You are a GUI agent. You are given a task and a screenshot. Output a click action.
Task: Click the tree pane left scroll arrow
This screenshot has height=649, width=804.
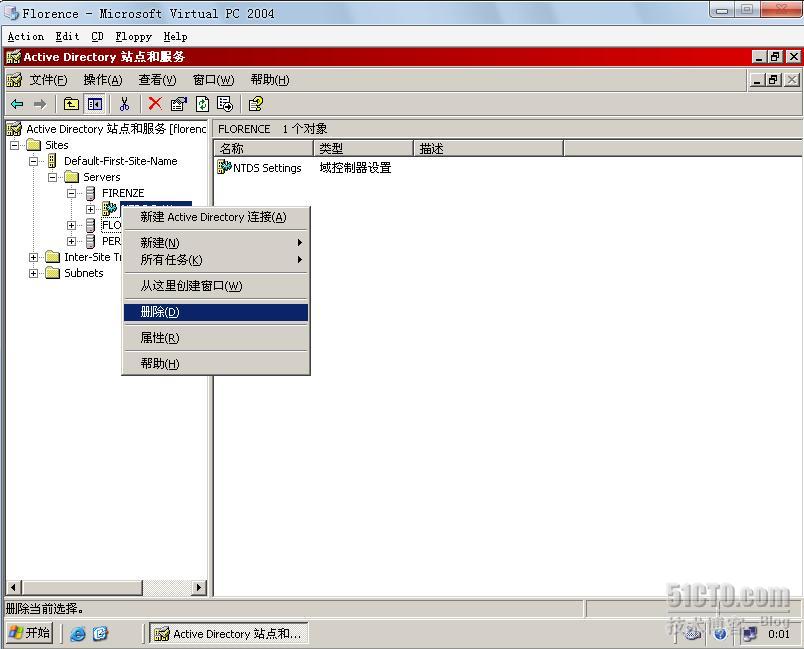(13, 587)
